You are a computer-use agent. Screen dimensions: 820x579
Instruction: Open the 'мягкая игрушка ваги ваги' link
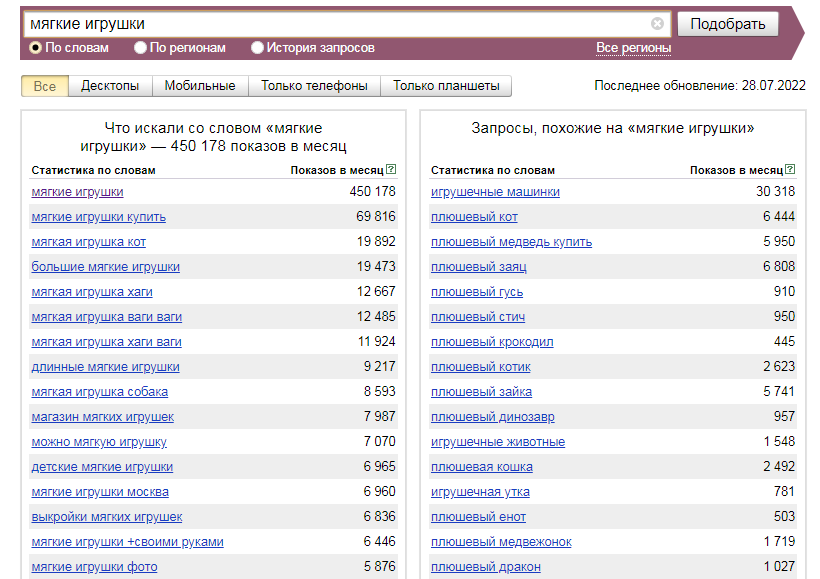(x=107, y=317)
